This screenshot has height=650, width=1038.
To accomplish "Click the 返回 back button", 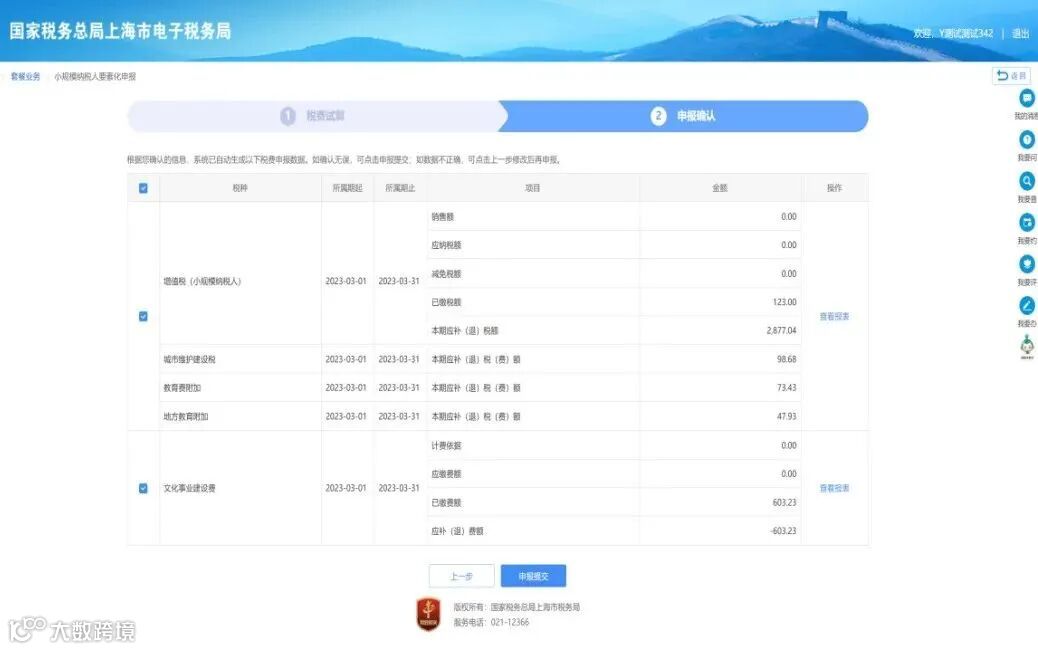I will (1012, 76).
